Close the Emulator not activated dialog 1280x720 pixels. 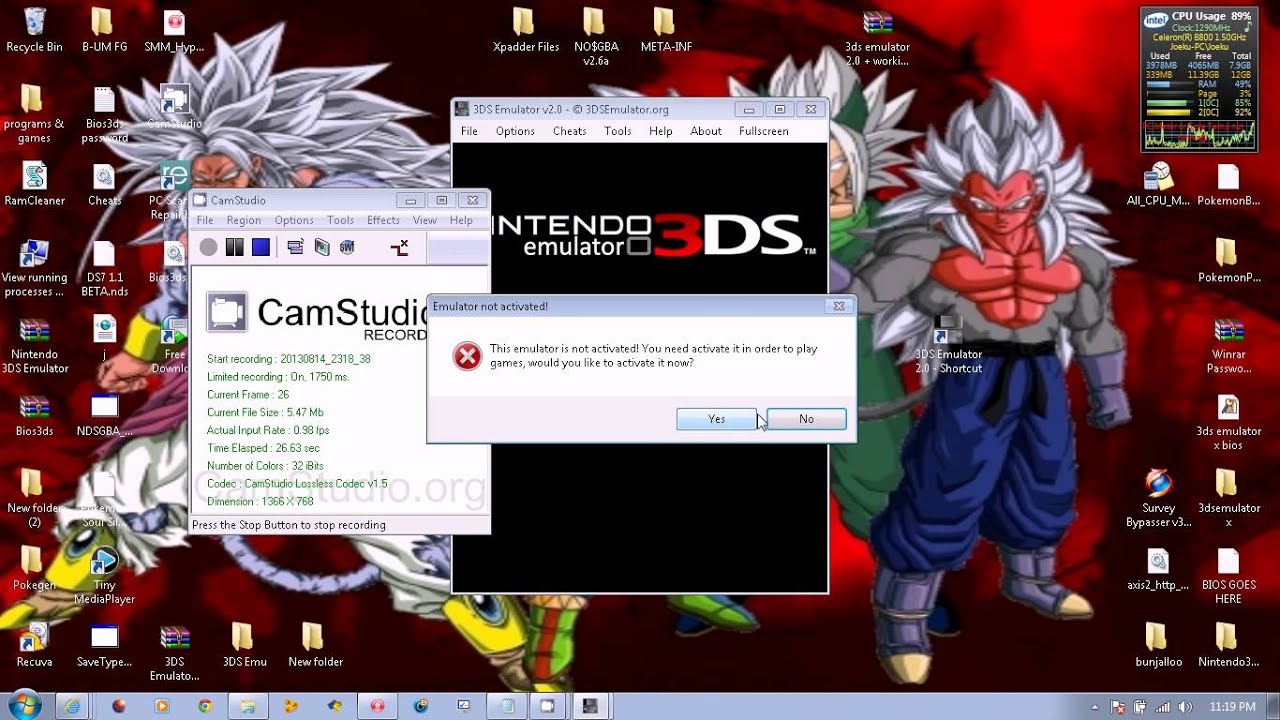839,306
